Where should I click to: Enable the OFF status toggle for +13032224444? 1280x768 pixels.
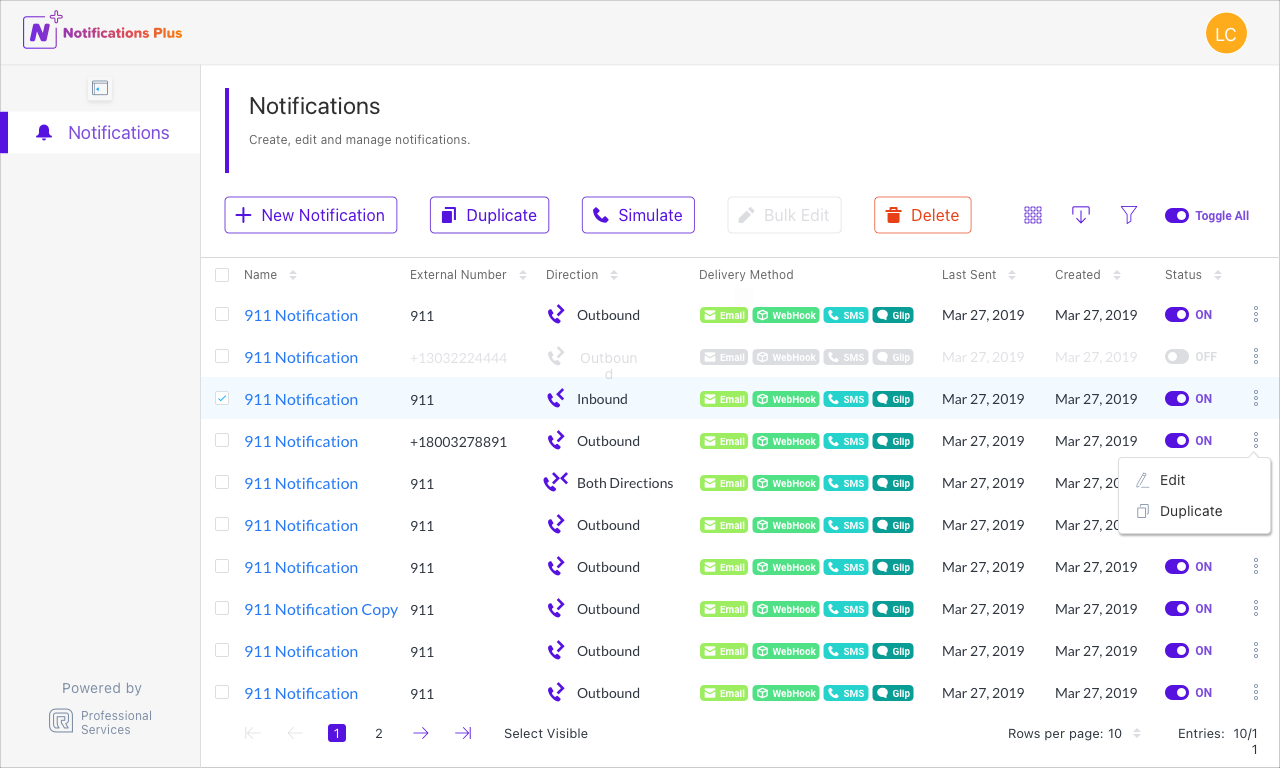pyautogui.click(x=1177, y=357)
